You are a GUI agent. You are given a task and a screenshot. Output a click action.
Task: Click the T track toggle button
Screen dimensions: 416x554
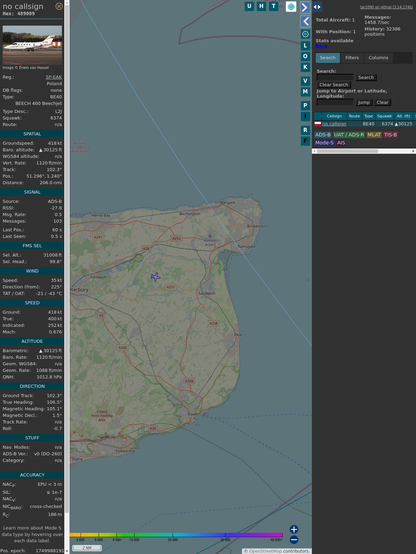(x=273, y=6)
